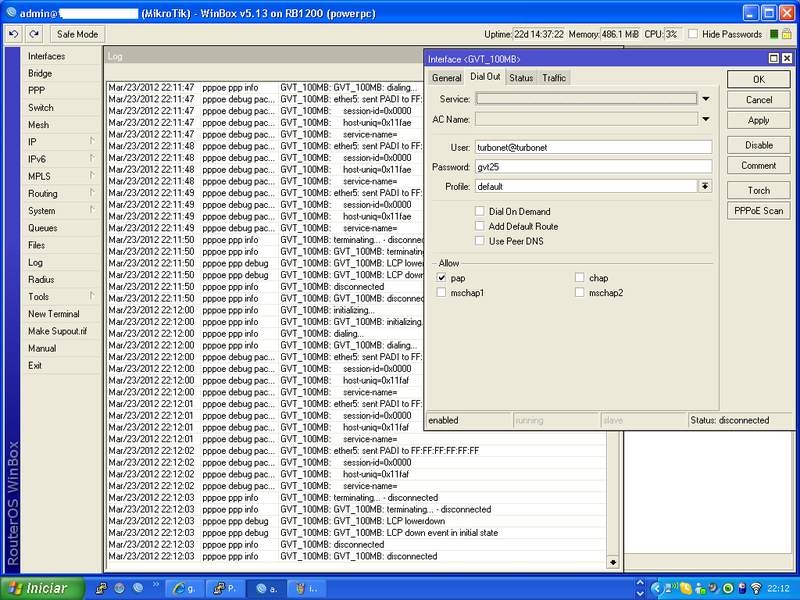Image resolution: width=800 pixels, height=600 pixels.
Task: Uncheck the pap authentication option
Action: (442, 278)
